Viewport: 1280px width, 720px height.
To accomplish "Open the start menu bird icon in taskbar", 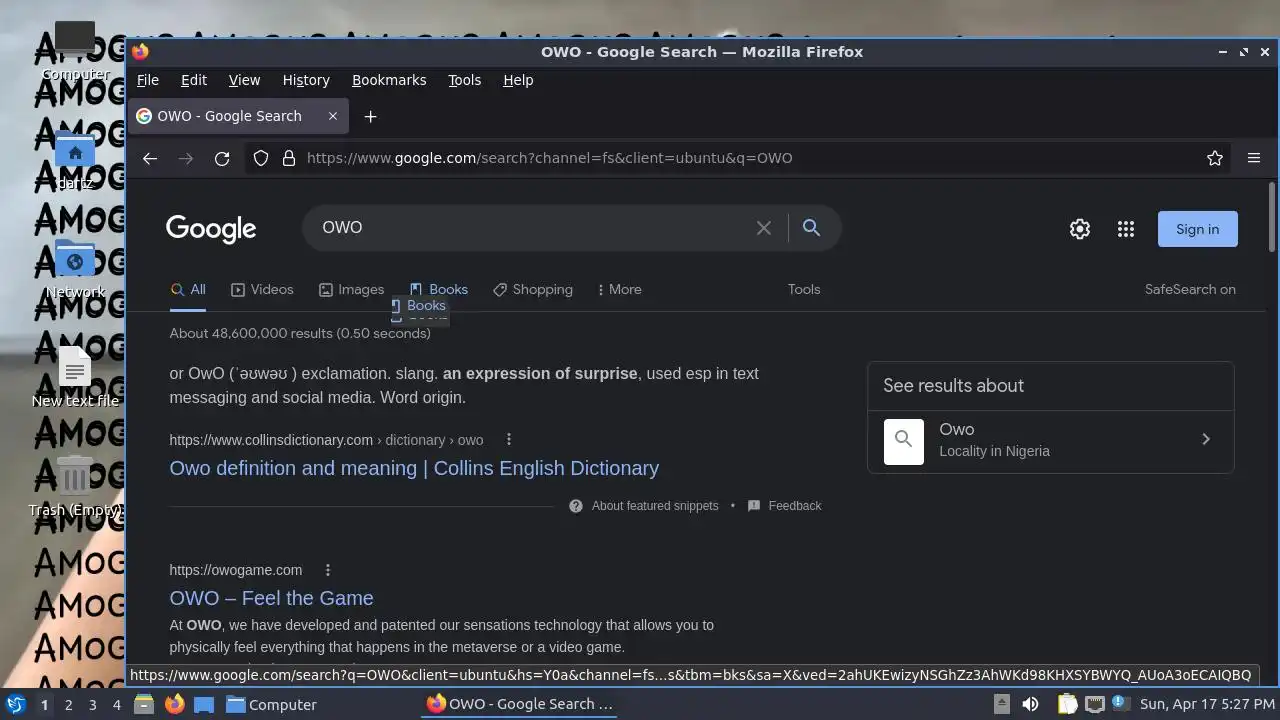I will point(15,704).
